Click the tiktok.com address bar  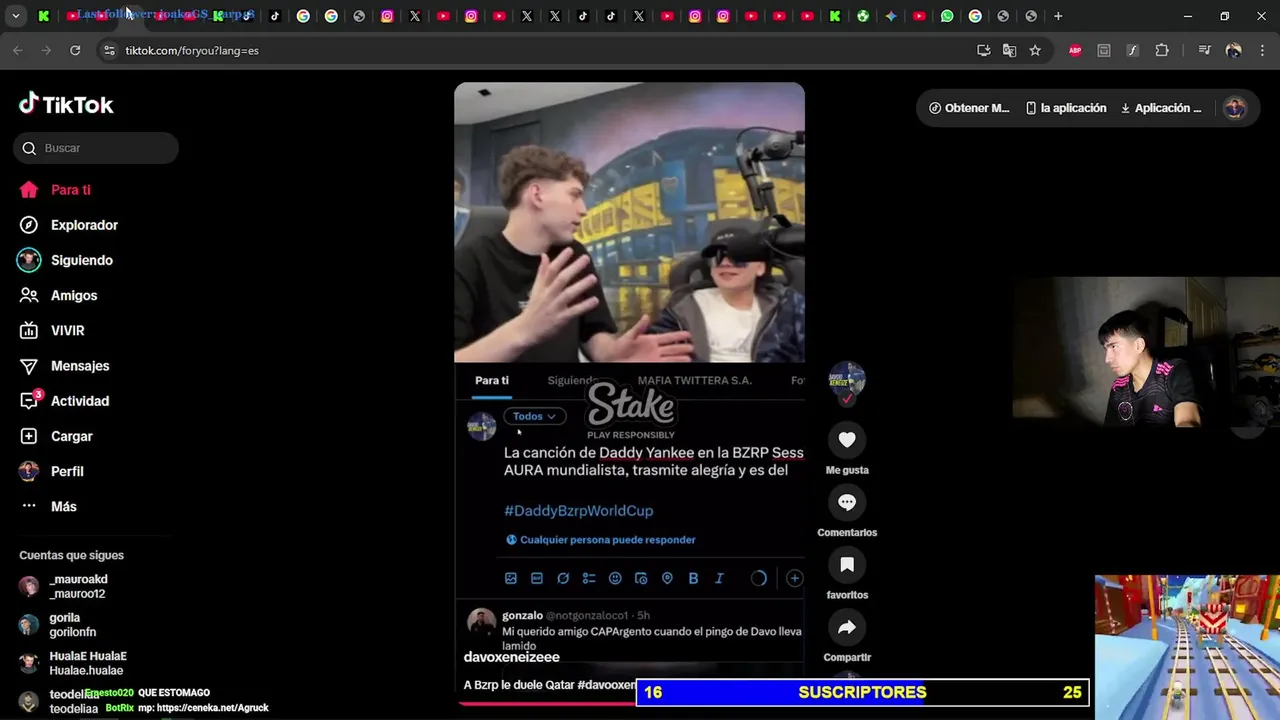(x=540, y=50)
